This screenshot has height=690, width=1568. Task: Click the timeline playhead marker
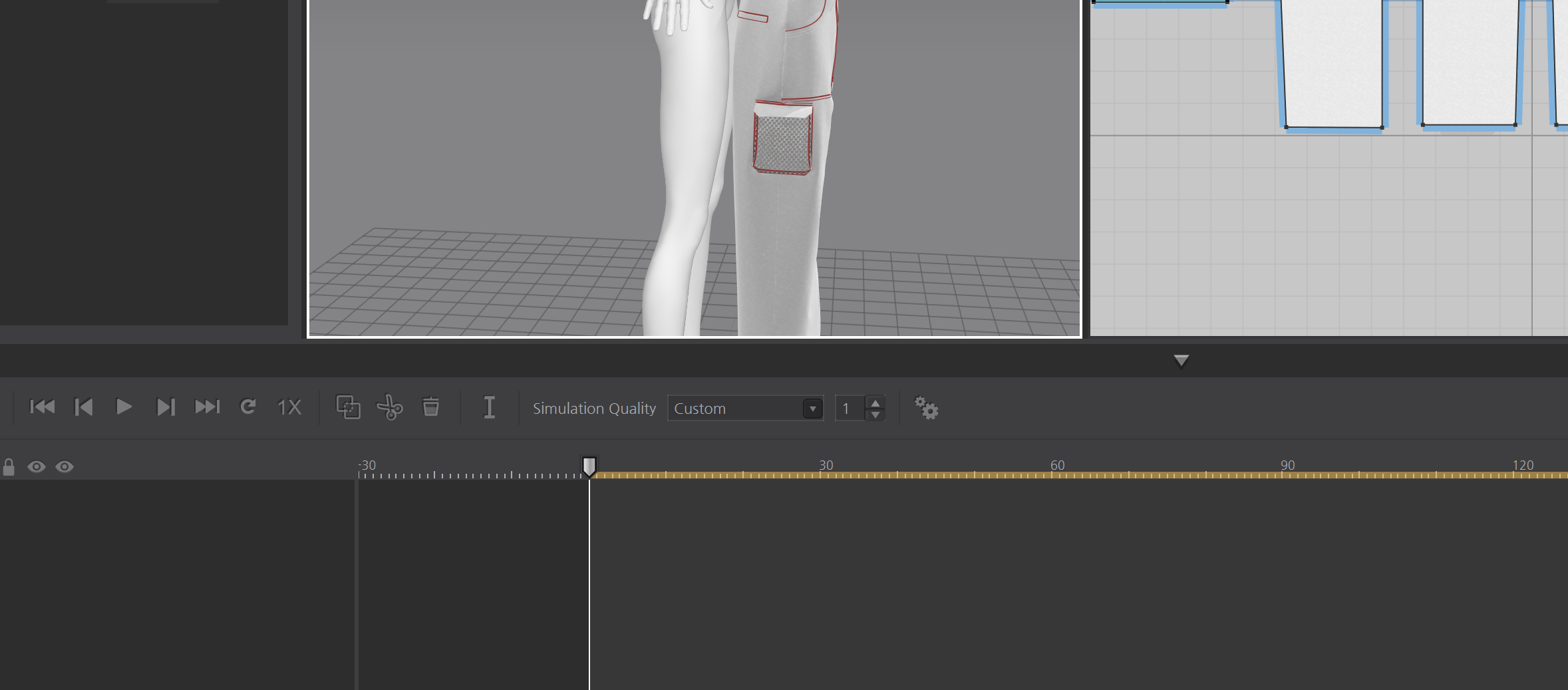589,466
